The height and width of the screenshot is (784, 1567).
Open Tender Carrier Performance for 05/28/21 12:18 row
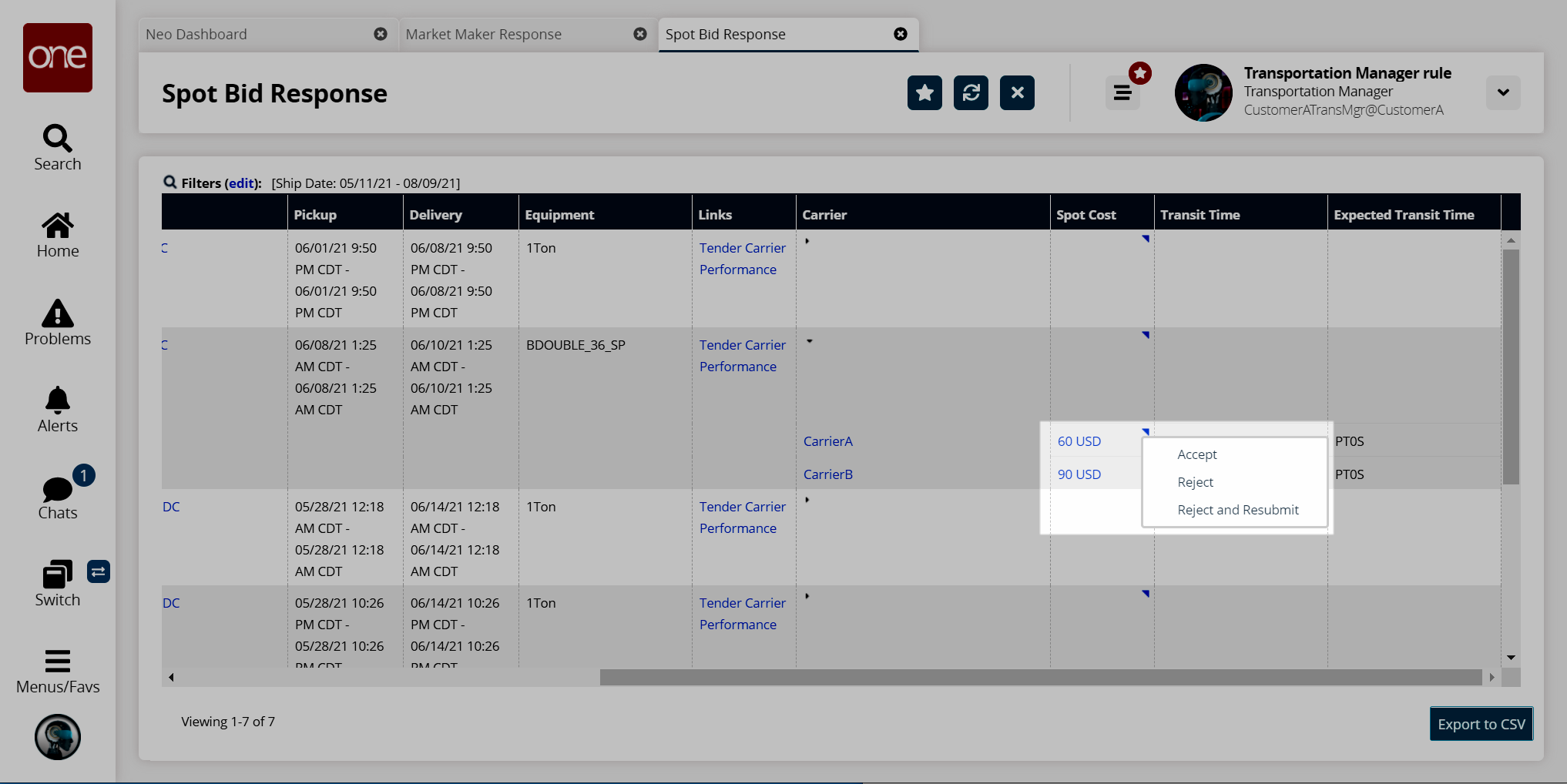tap(743, 518)
